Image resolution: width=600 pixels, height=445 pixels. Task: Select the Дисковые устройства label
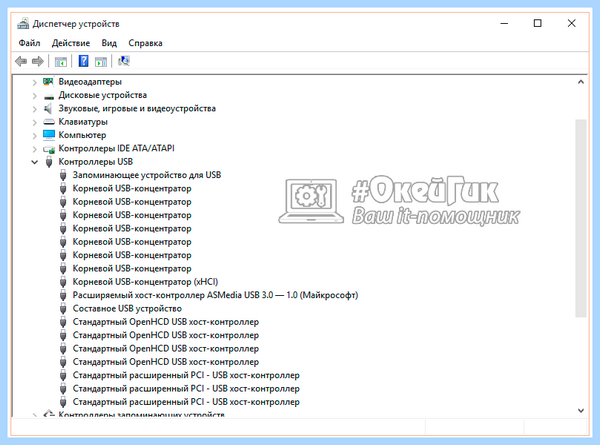click(103, 95)
